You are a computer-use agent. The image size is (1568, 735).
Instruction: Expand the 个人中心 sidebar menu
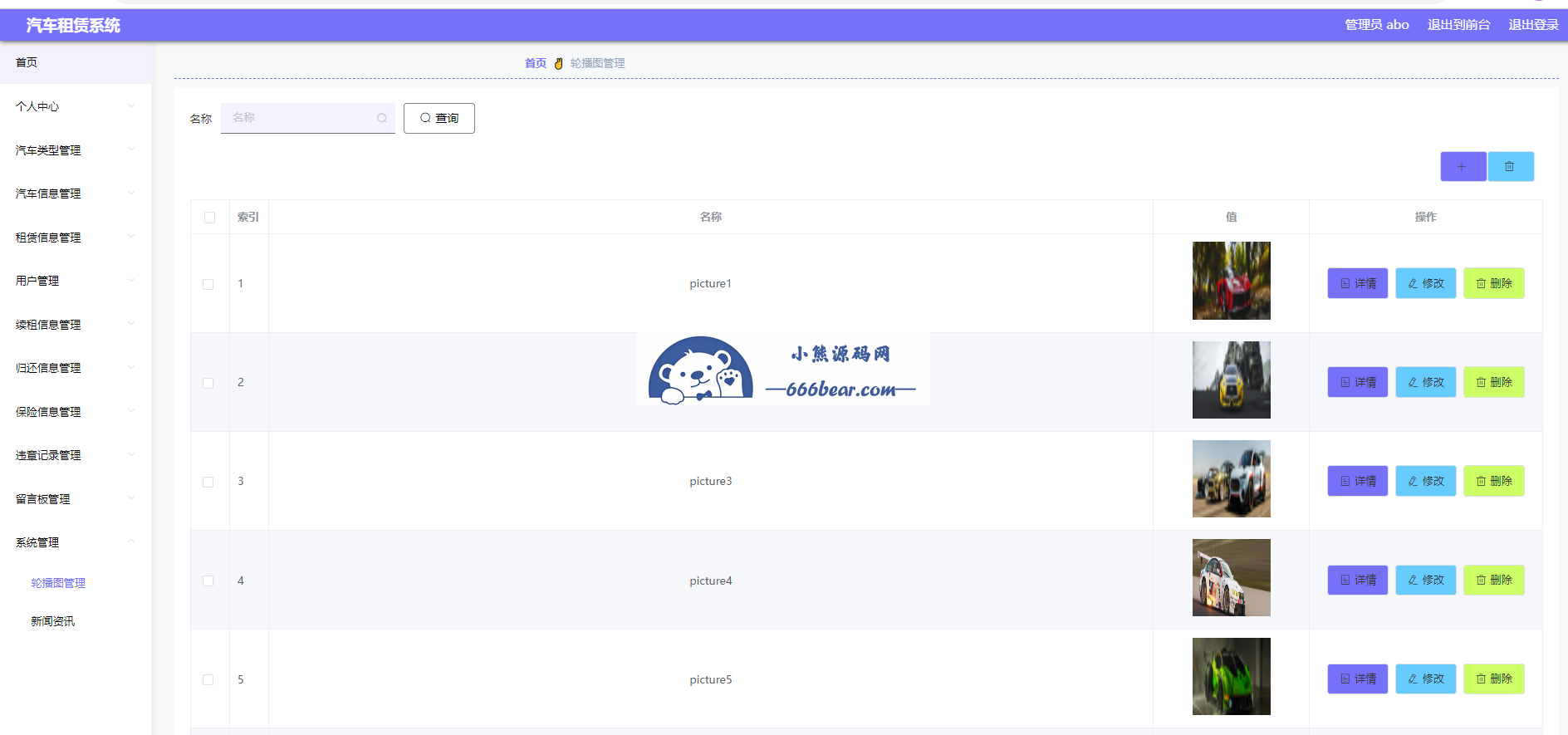(75, 106)
